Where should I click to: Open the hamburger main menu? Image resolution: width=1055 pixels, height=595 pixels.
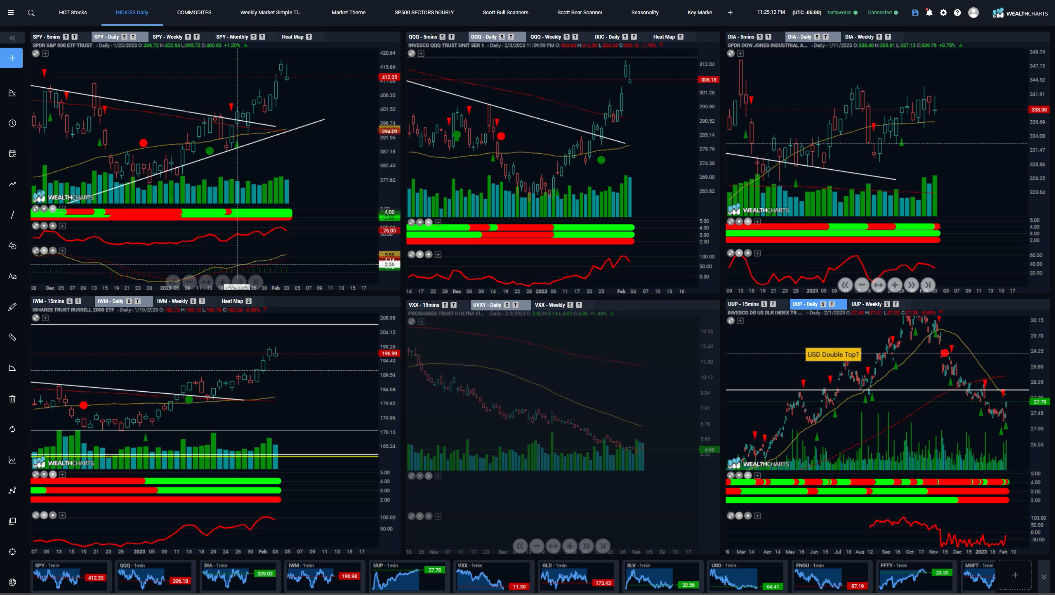point(11,12)
